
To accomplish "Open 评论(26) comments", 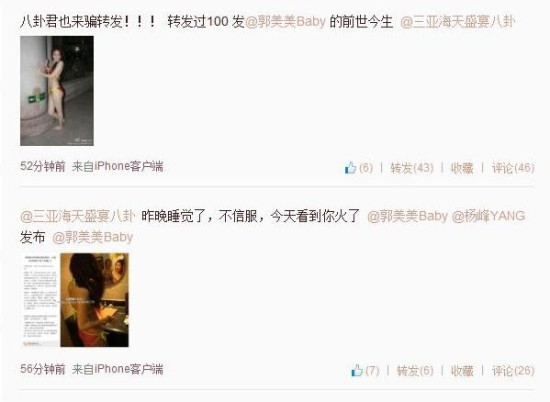I will (513, 371).
